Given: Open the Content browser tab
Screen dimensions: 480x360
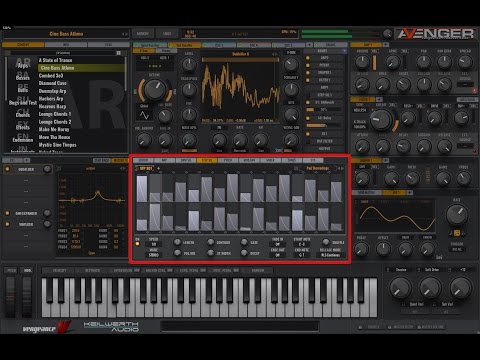Looking at the screenshot, I should pos(23,44).
